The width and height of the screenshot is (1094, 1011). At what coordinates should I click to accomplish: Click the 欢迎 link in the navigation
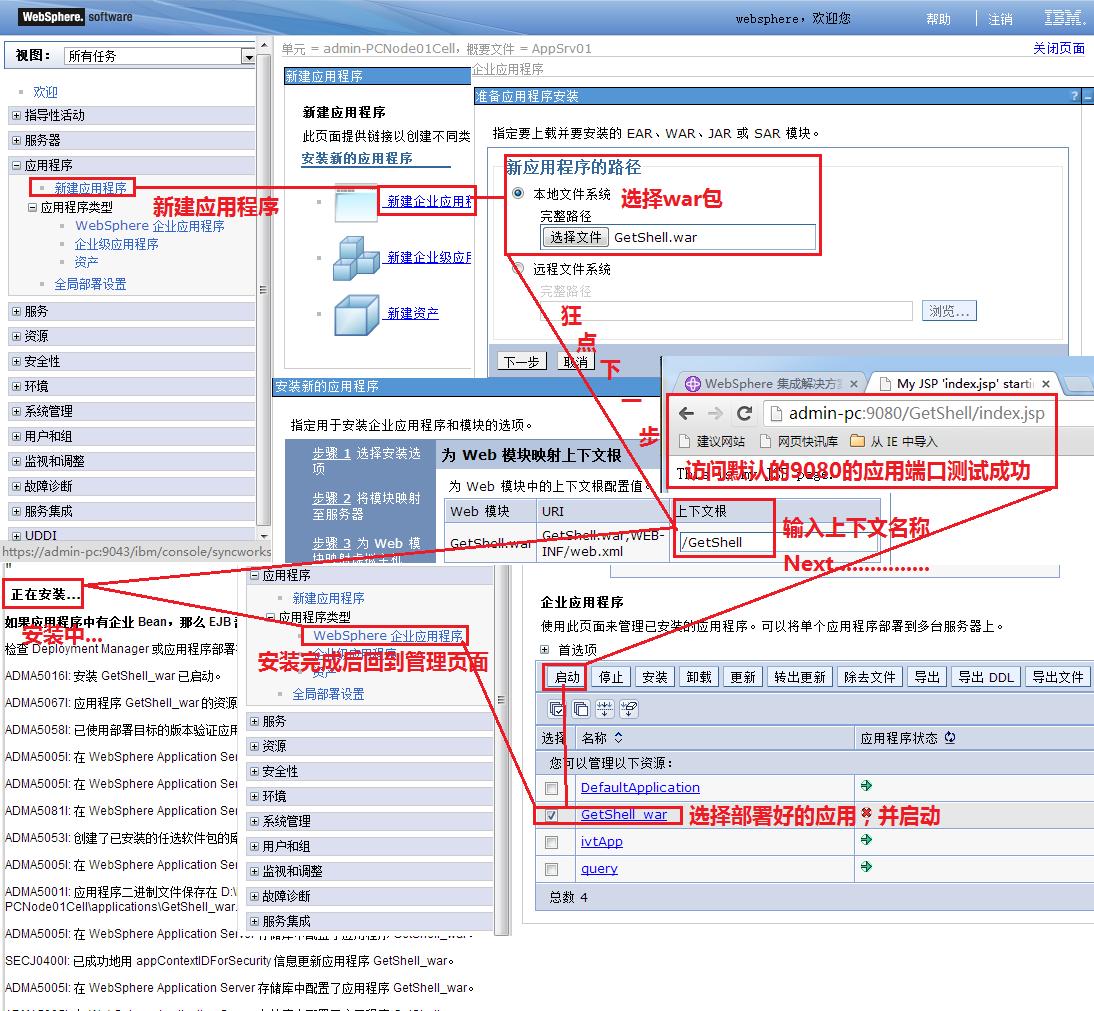[45, 92]
